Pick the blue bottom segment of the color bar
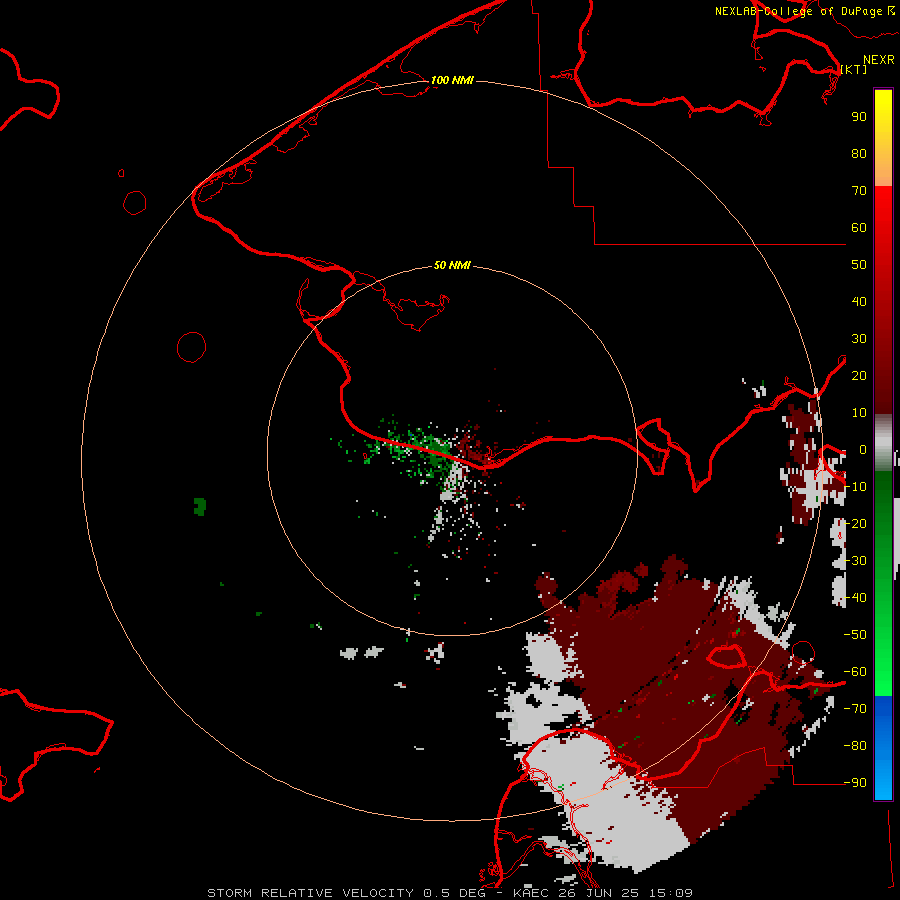The image size is (900, 900). [x=883, y=748]
